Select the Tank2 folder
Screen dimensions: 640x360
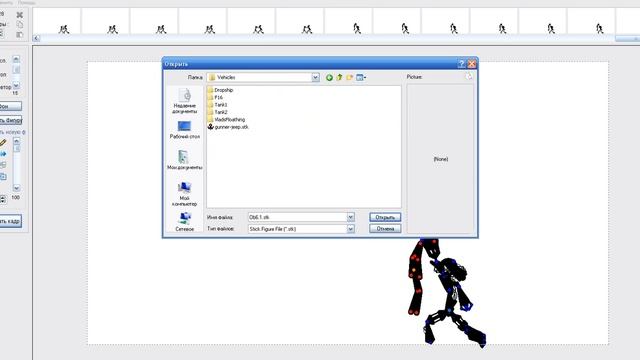pyautogui.click(x=218, y=112)
